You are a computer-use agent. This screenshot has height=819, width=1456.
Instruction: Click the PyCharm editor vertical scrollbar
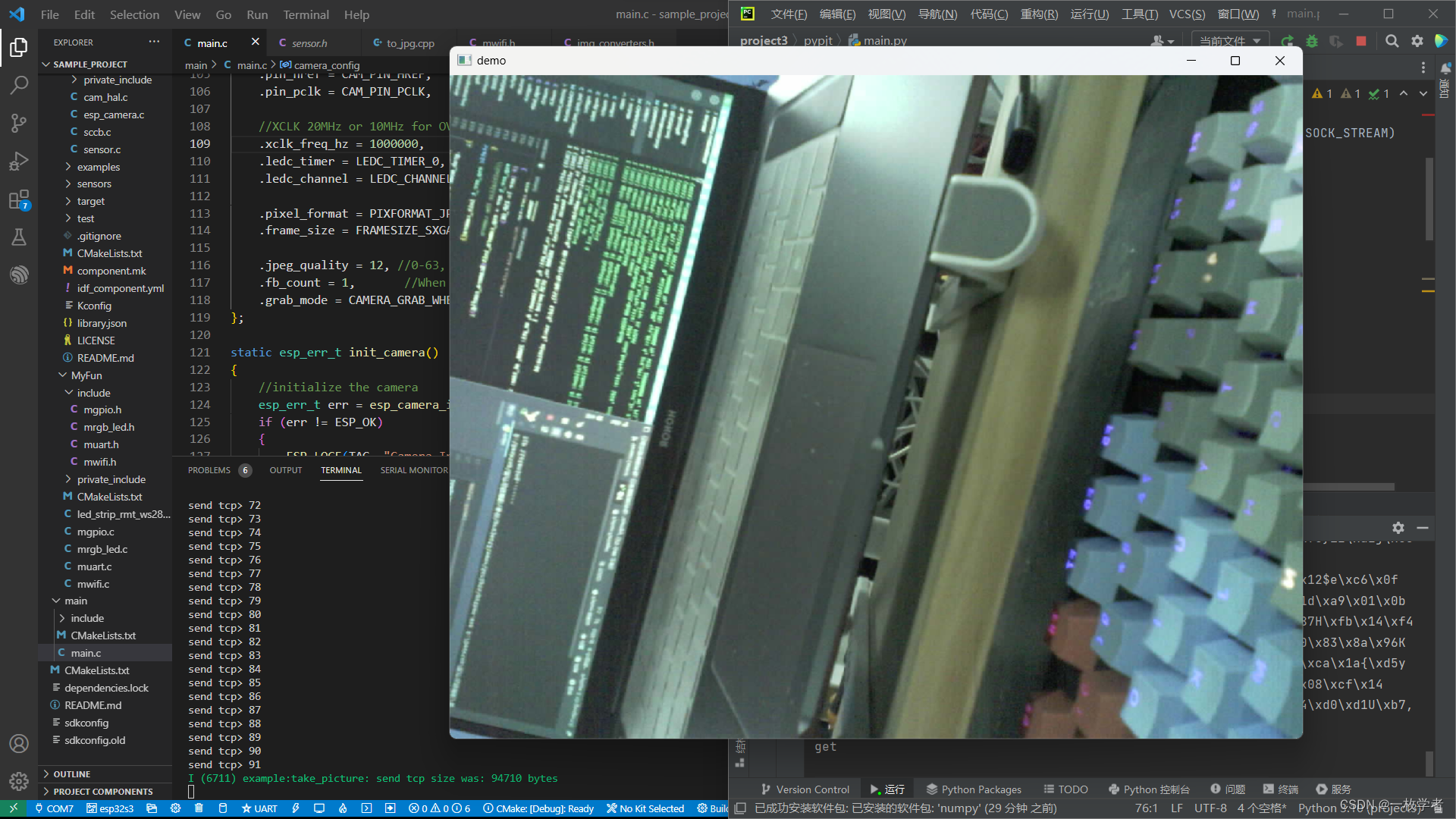point(1429,199)
